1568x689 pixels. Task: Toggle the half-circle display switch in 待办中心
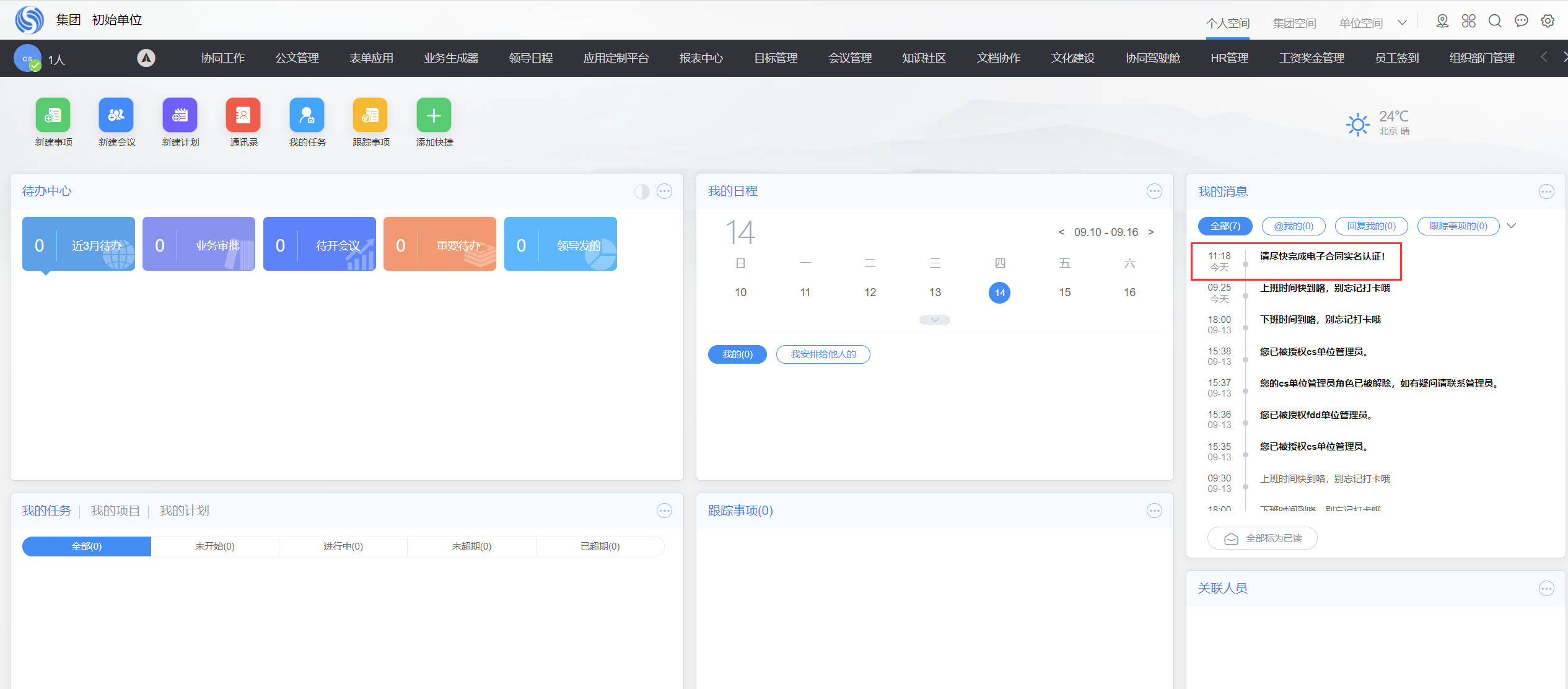coord(642,191)
